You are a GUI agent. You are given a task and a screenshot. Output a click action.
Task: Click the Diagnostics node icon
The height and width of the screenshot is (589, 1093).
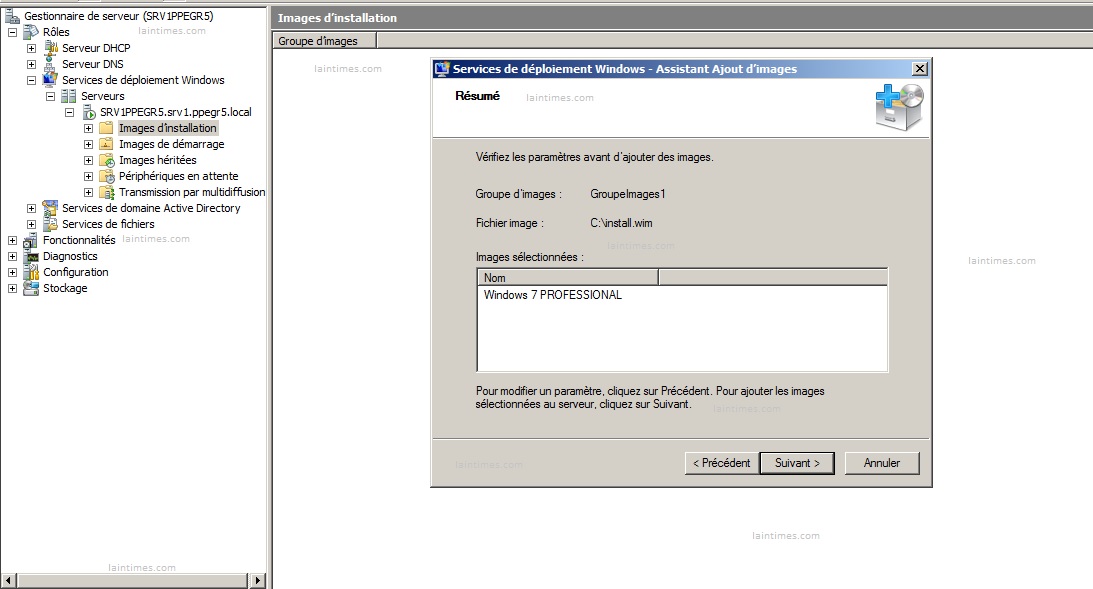31,257
